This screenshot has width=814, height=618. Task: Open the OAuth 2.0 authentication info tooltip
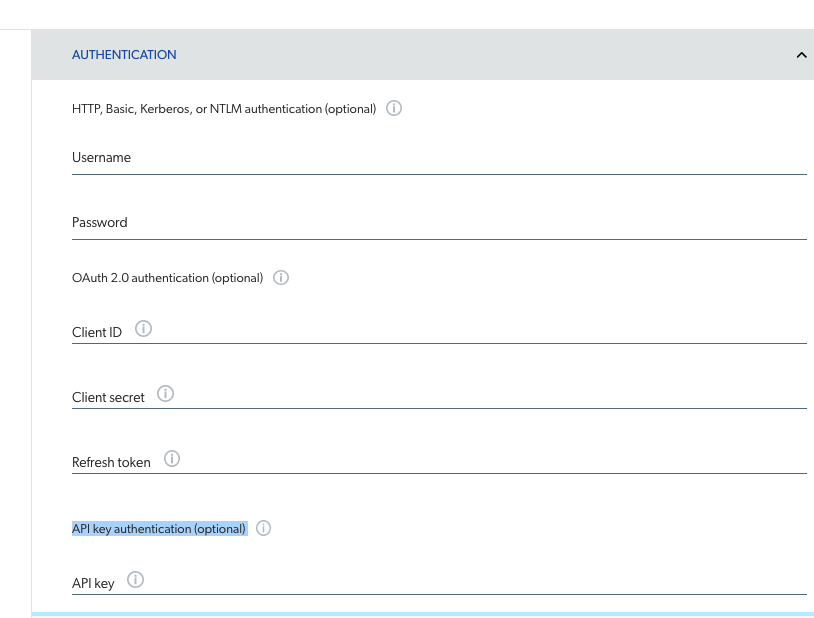280,277
